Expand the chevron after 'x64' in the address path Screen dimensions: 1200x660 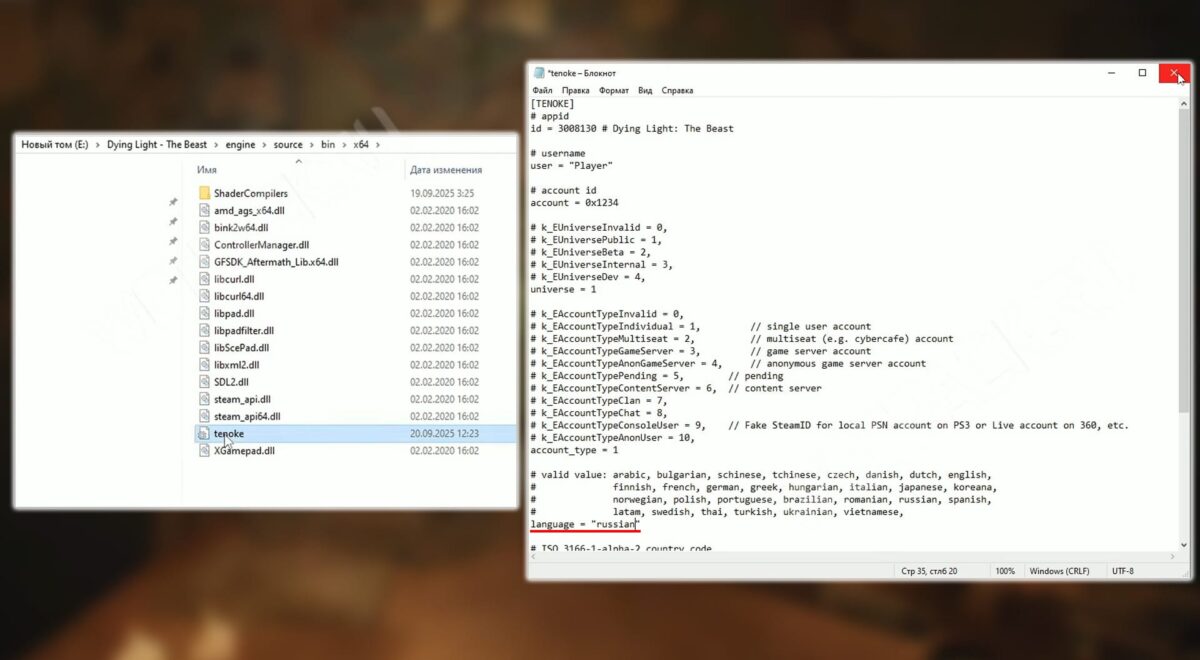[x=376, y=145]
